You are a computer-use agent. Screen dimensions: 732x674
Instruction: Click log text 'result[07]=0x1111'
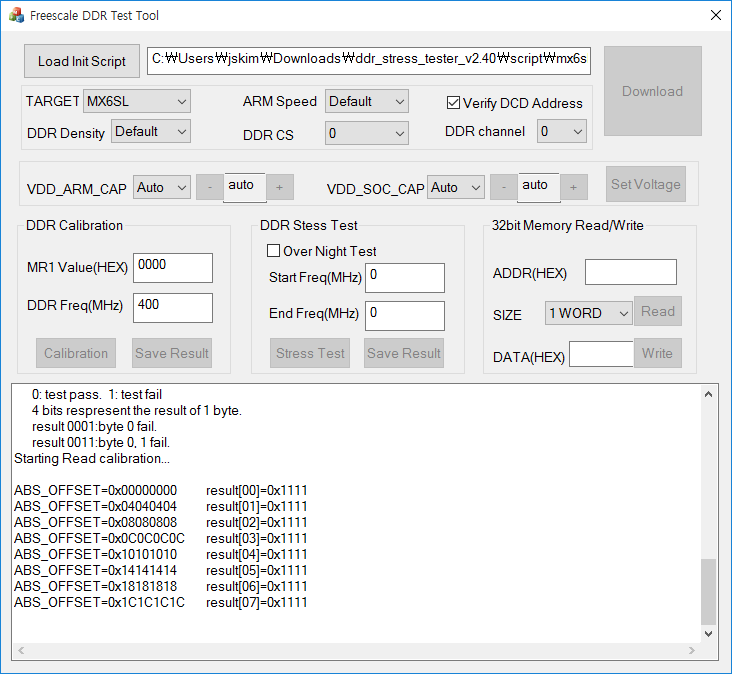coord(257,603)
